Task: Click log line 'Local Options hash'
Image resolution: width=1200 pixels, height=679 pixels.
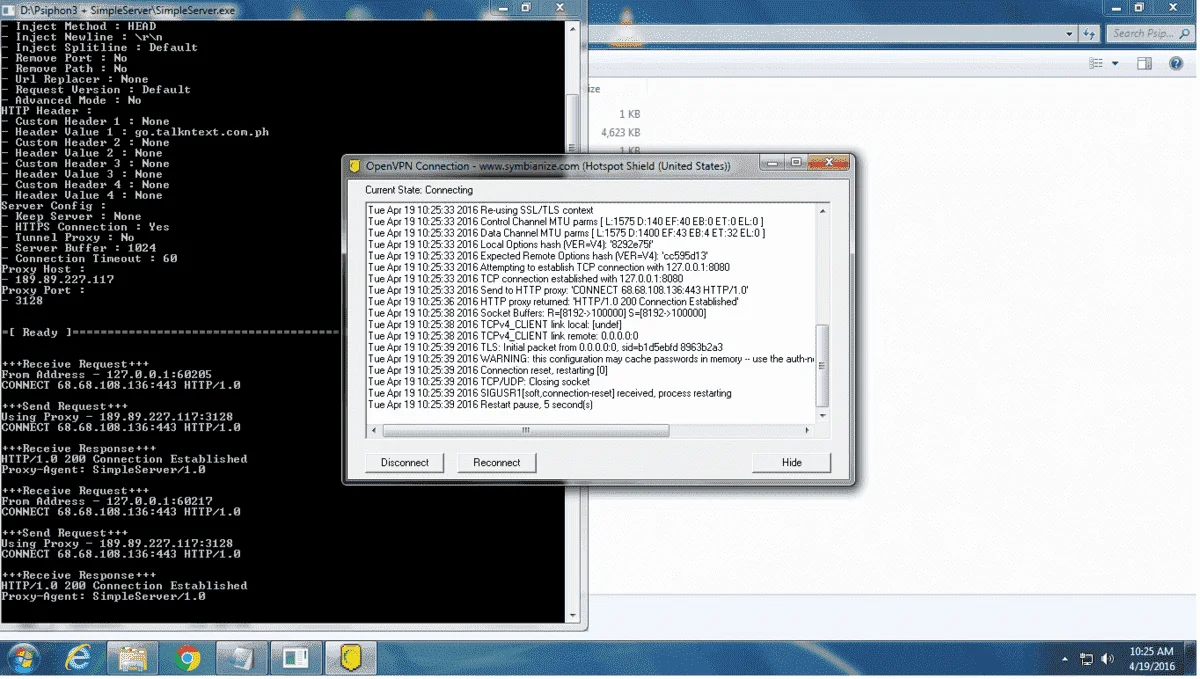Action: coord(510,244)
